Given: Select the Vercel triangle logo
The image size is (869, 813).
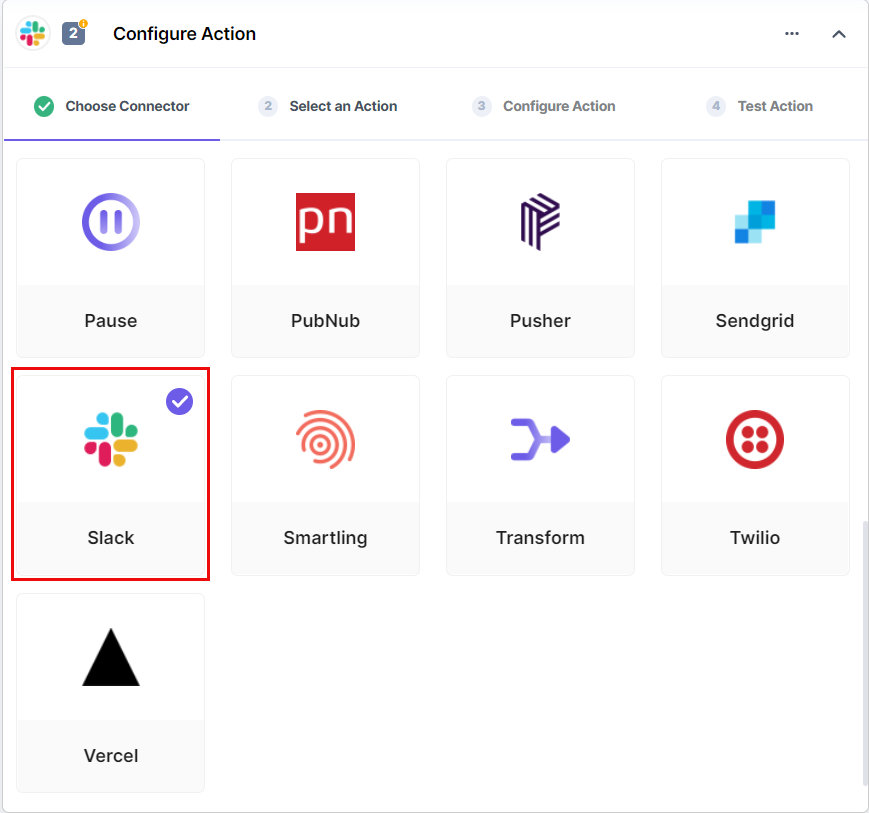Looking at the screenshot, I should [111, 657].
